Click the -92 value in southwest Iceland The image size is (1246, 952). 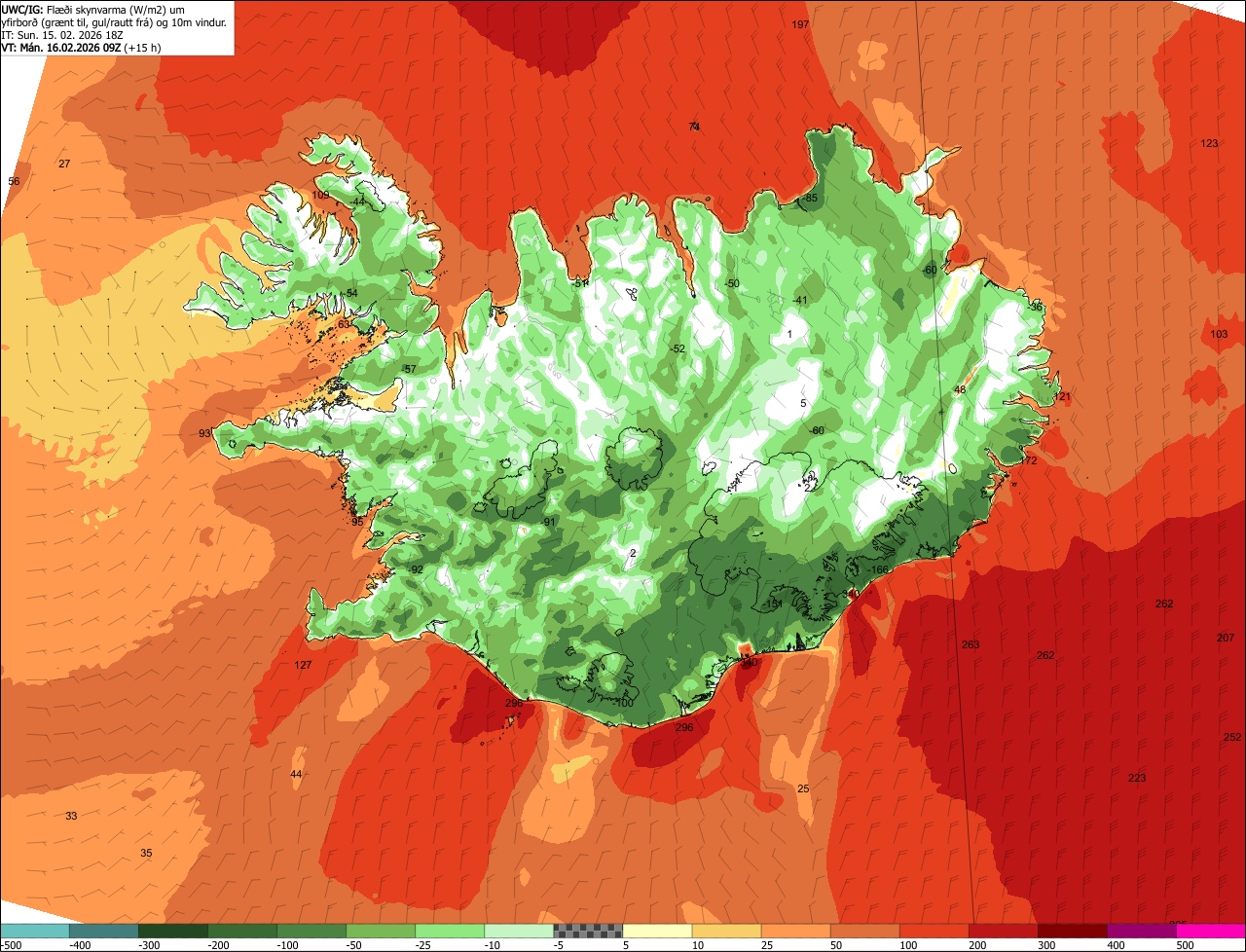click(416, 569)
